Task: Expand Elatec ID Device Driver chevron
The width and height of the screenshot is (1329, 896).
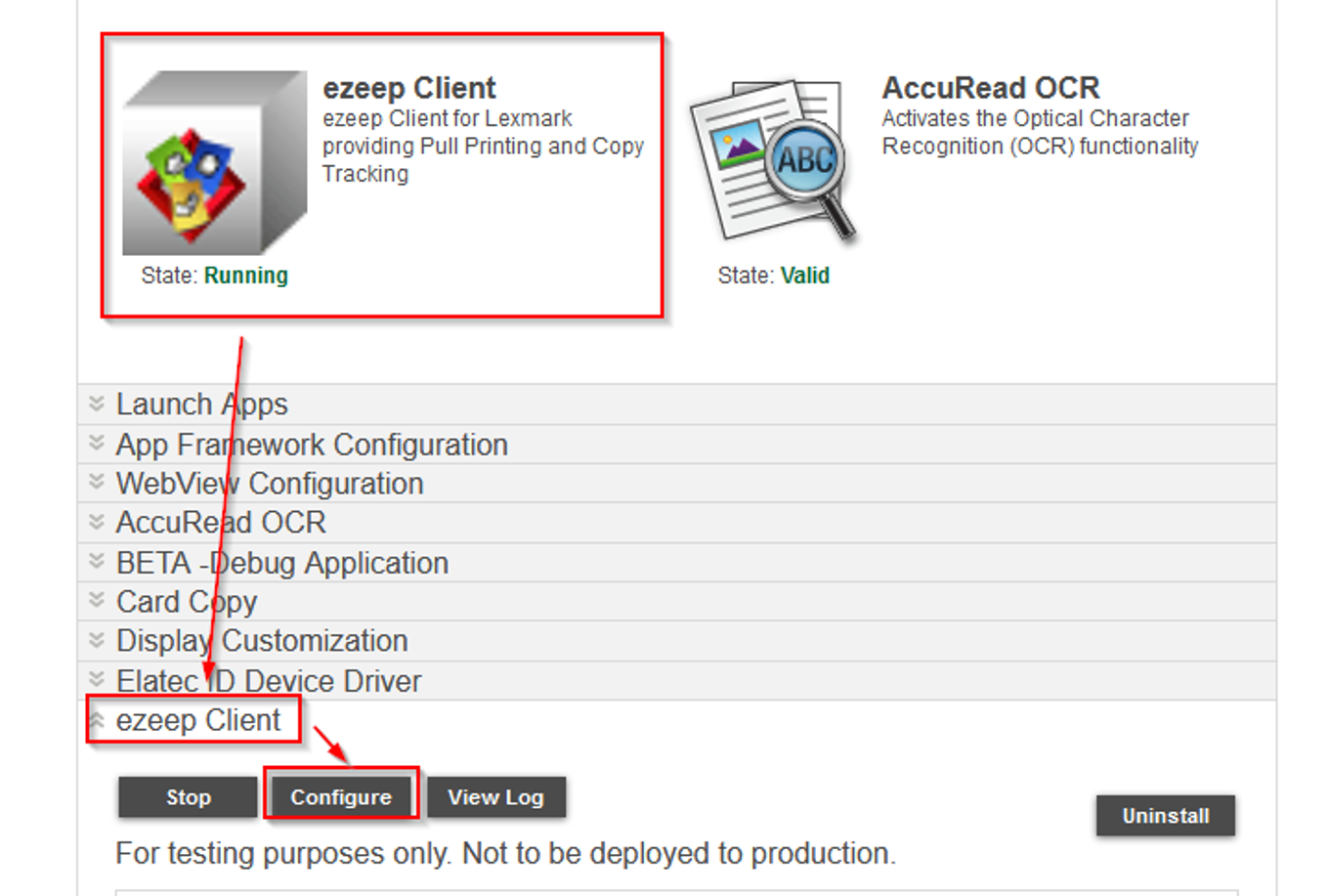Action: coord(96,680)
